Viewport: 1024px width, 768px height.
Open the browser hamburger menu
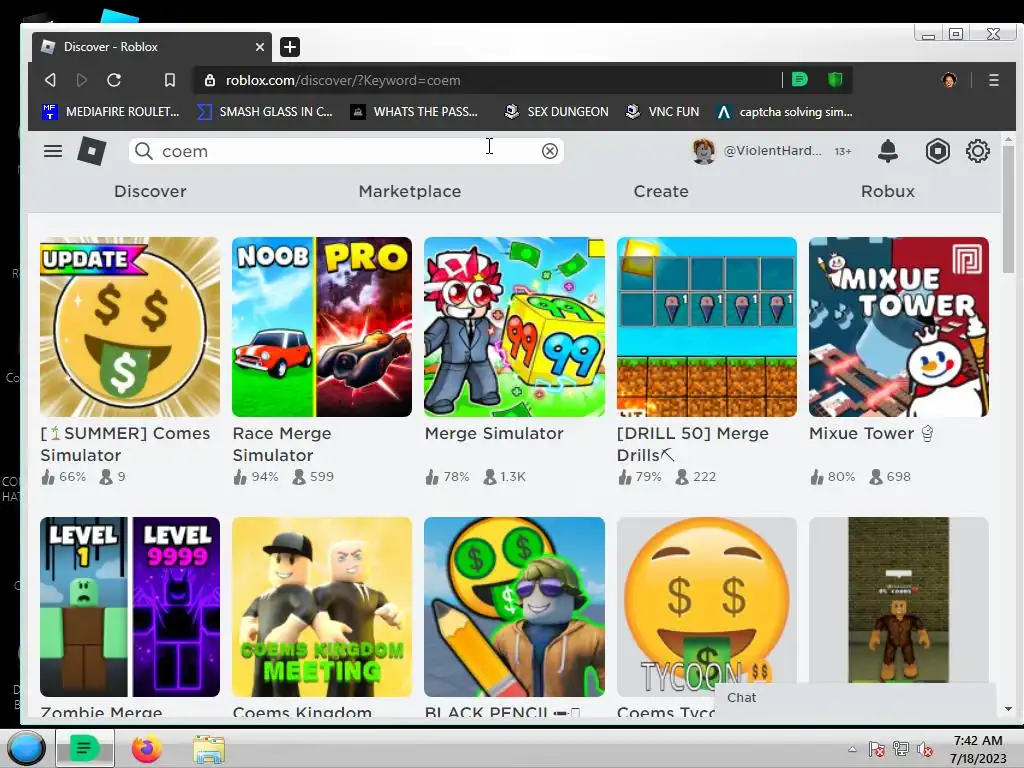point(993,80)
